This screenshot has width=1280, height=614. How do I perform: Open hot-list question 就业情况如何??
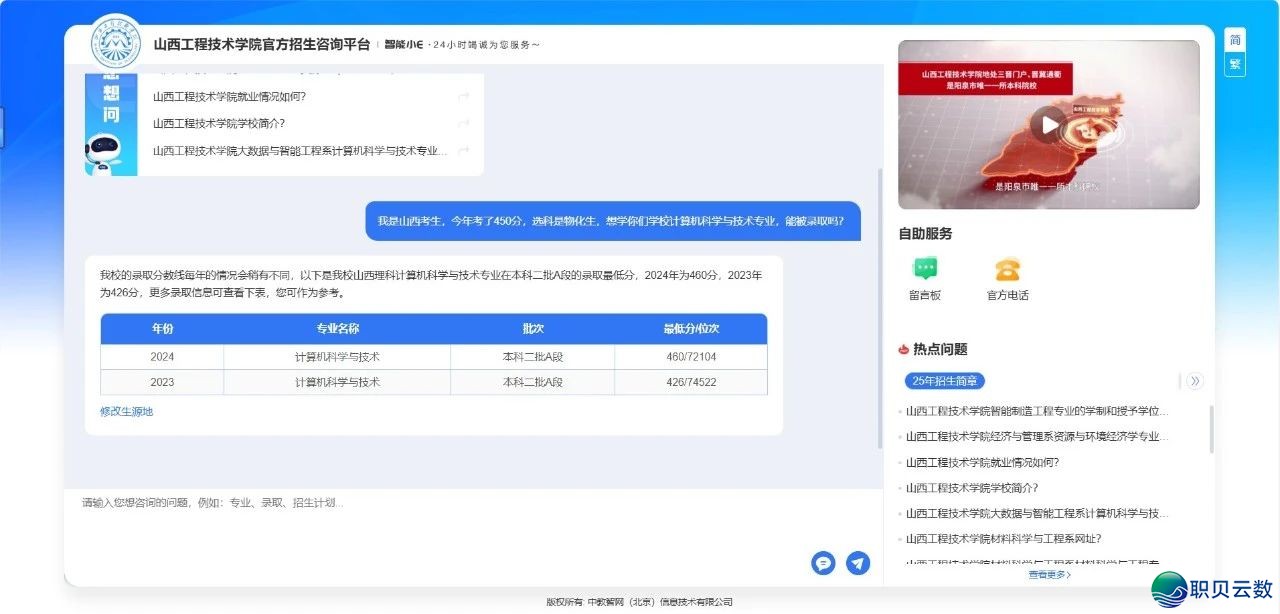[982, 462]
